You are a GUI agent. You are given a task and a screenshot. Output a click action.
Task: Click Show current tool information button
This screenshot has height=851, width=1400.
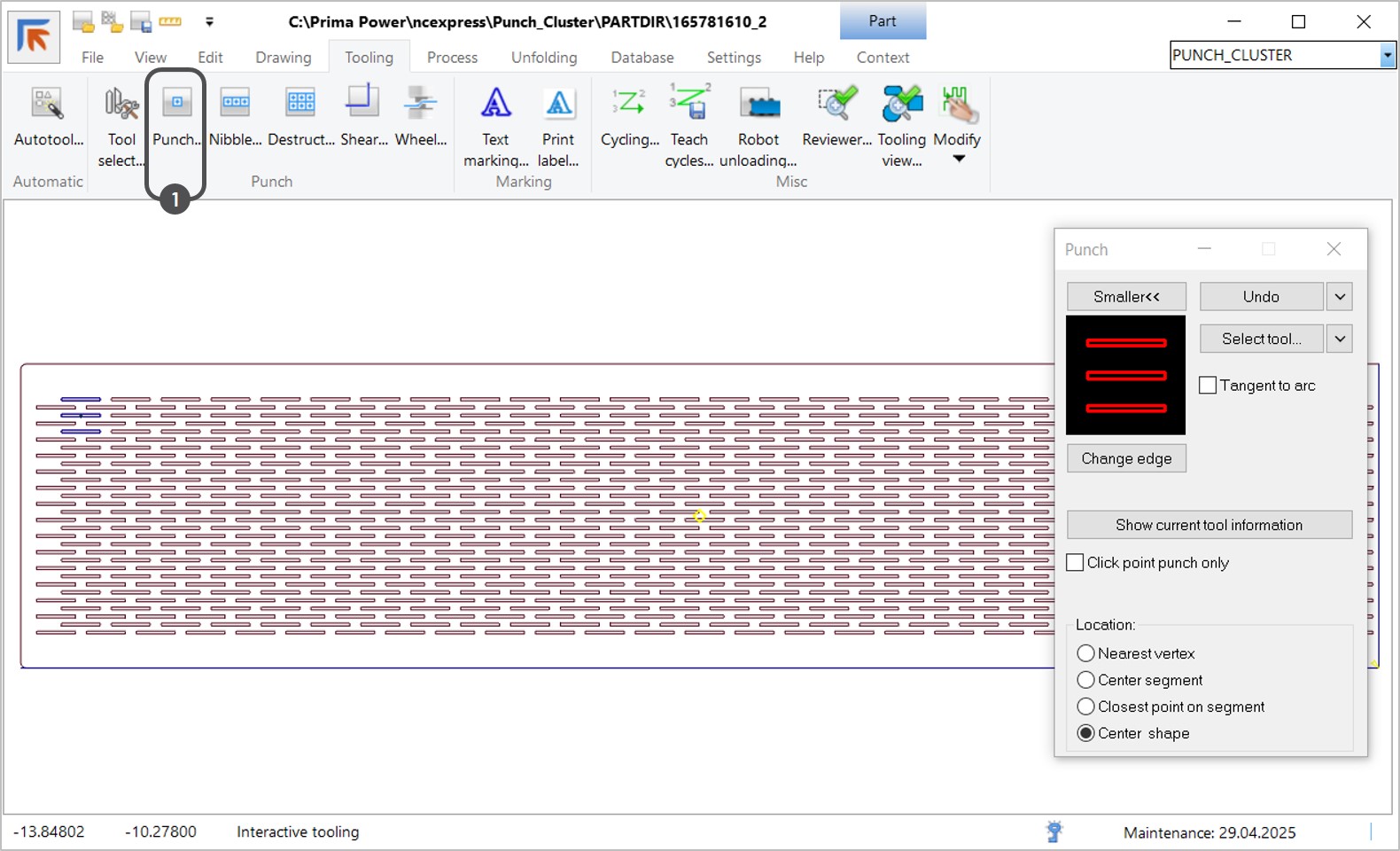tap(1209, 525)
